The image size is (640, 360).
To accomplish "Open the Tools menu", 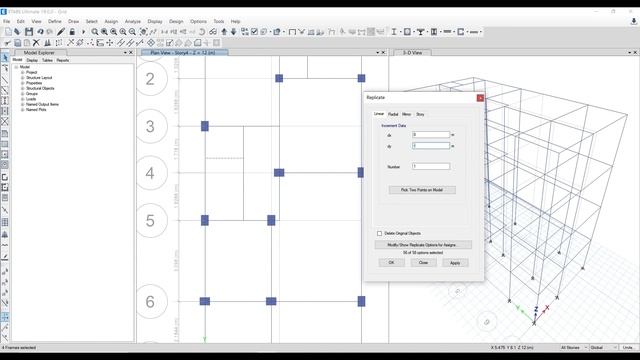I will pyautogui.click(x=219, y=21).
